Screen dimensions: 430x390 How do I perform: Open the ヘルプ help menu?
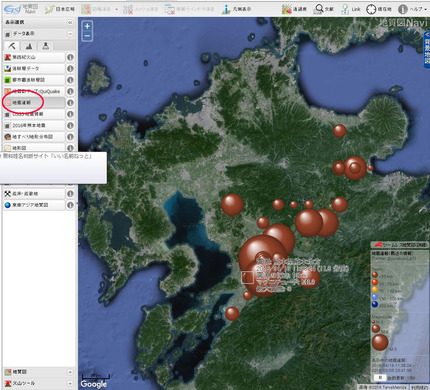pyautogui.click(x=412, y=9)
